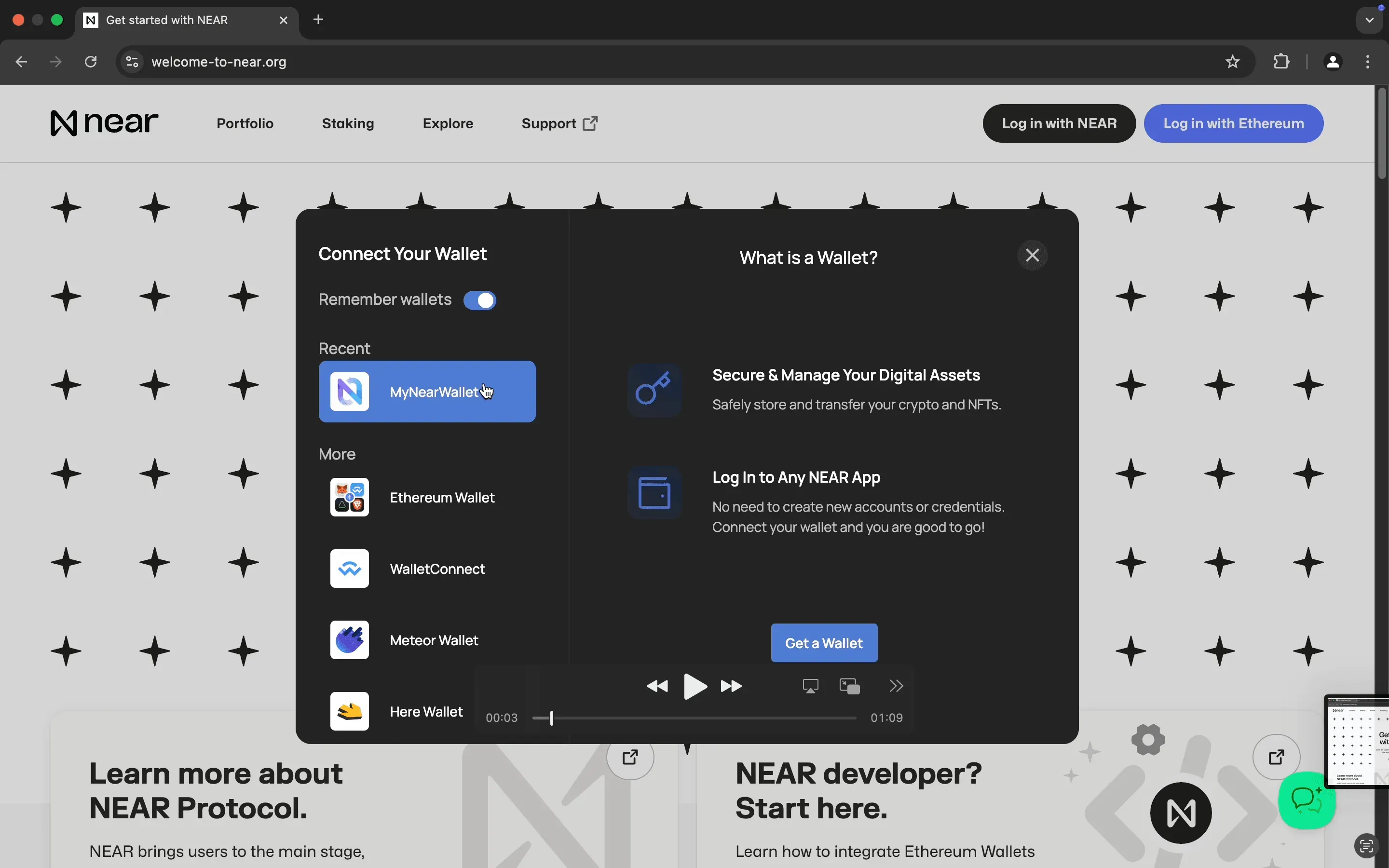This screenshot has width=1389, height=868.
Task: Open the Staking nav item
Action: point(348,123)
